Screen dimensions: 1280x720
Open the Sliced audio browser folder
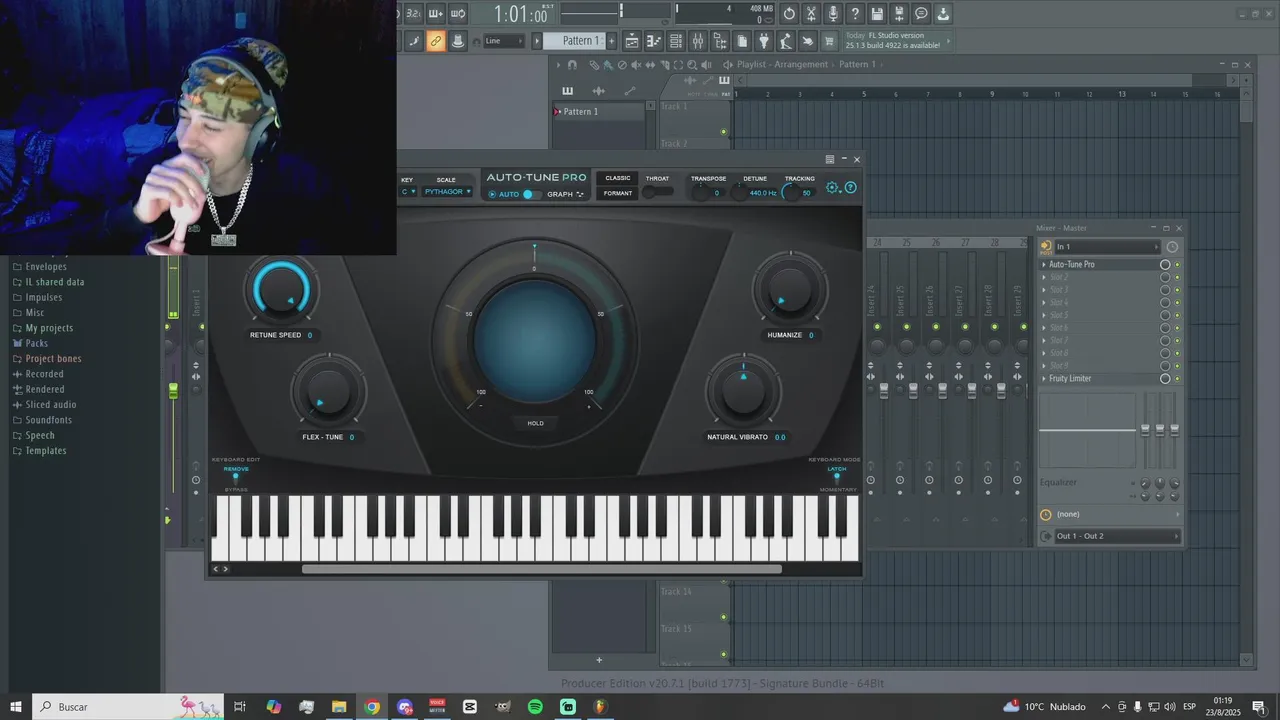[51, 405]
